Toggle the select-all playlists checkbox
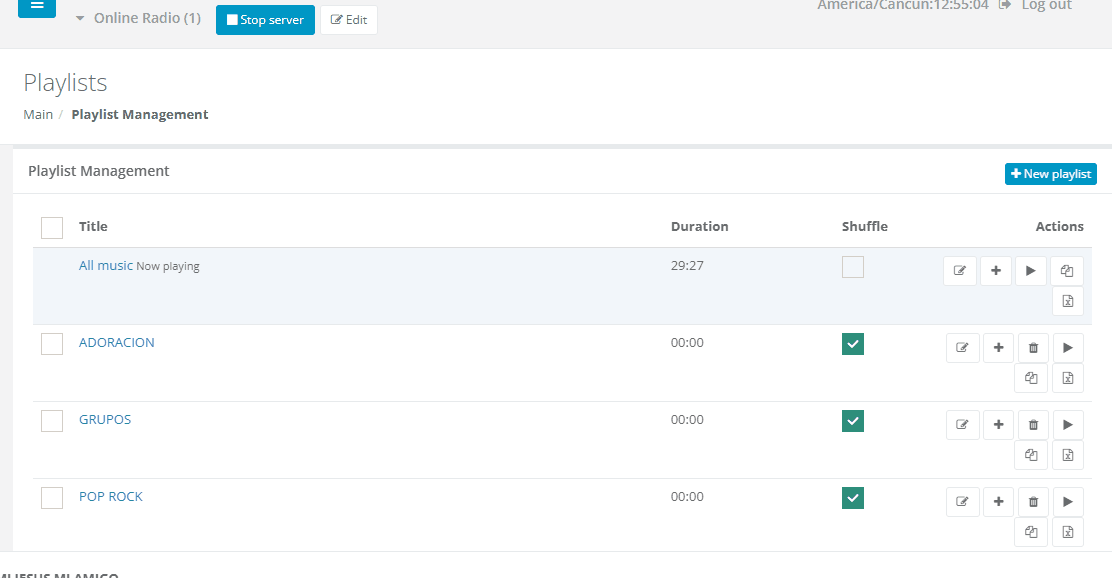Viewport: 1112px width, 578px height. [x=52, y=228]
